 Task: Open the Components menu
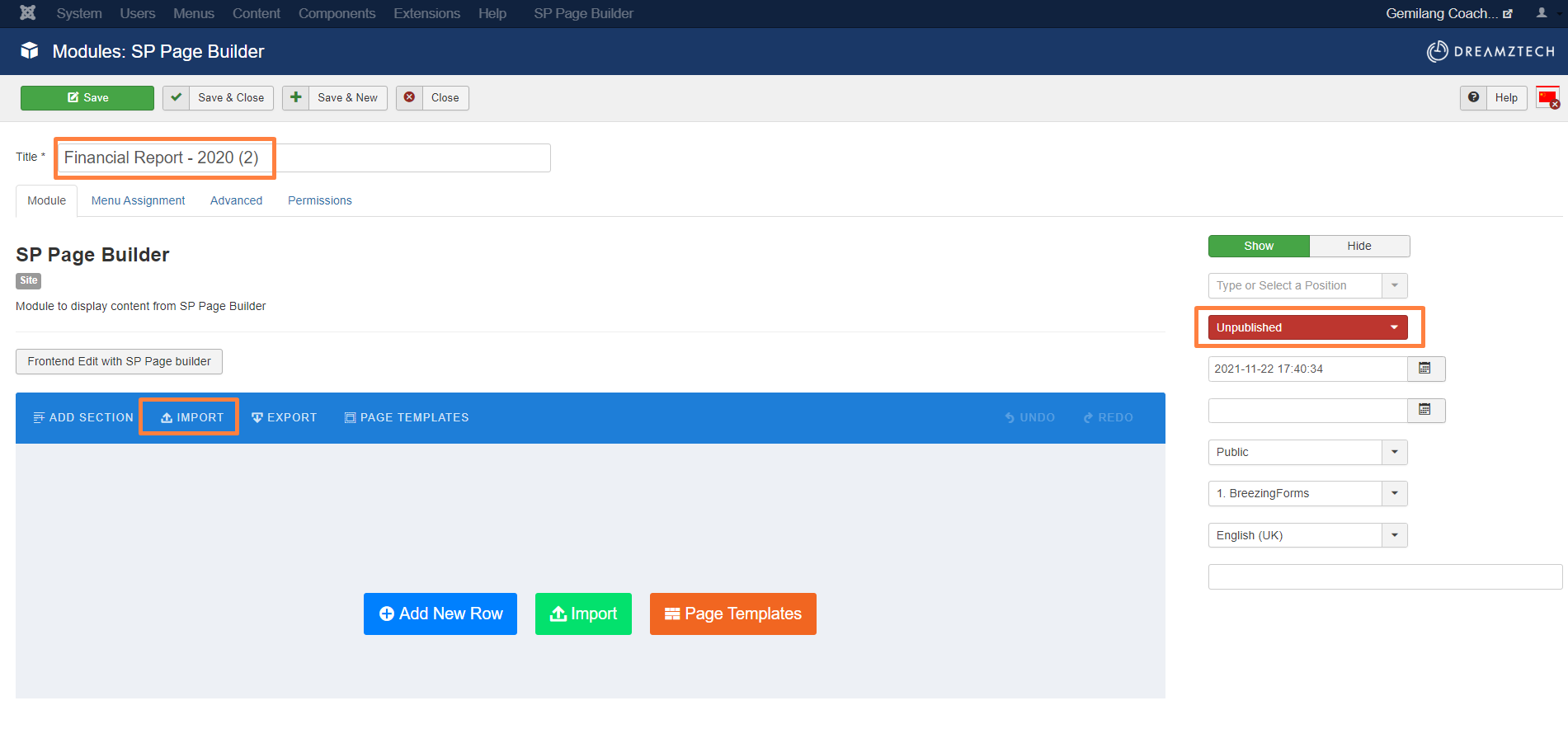pos(337,13)
